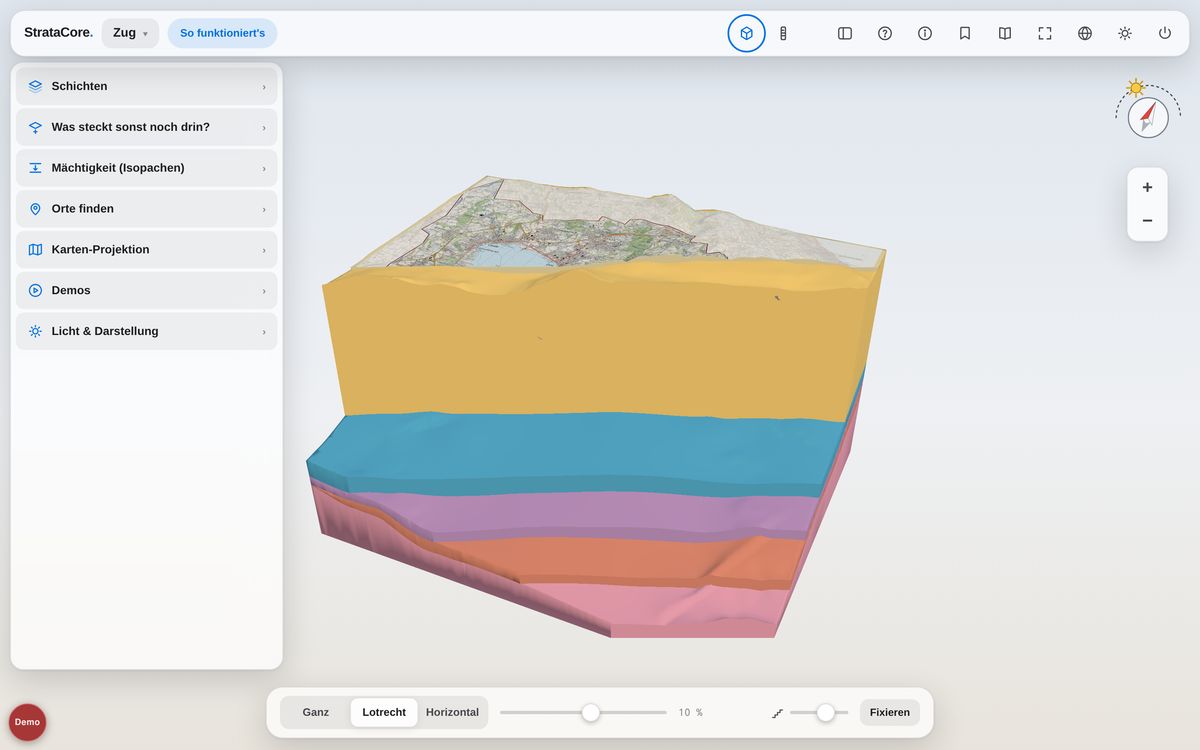1200x750 pixels.
Task: Click the yellow sun above the compass
Action: point(1135,87)
